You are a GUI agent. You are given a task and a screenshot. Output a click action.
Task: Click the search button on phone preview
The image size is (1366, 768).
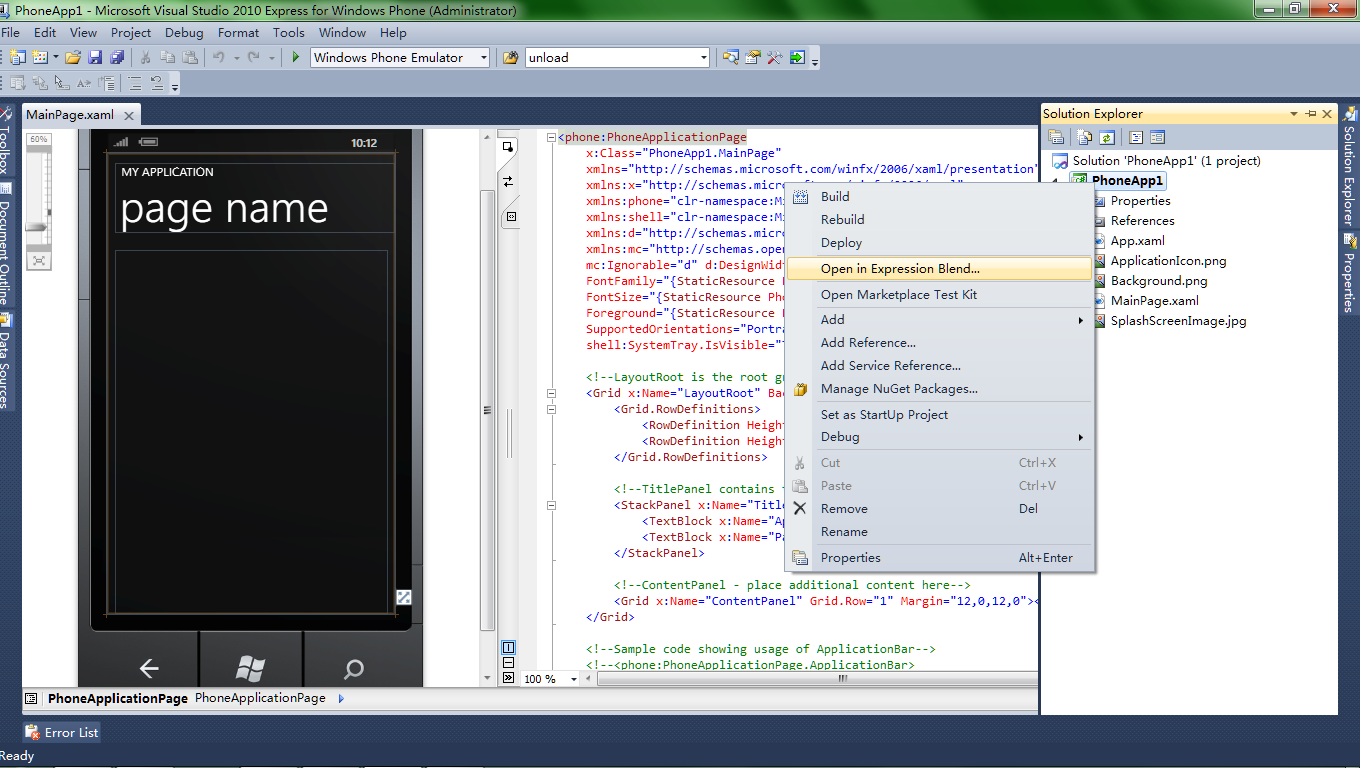coord(353,668)
